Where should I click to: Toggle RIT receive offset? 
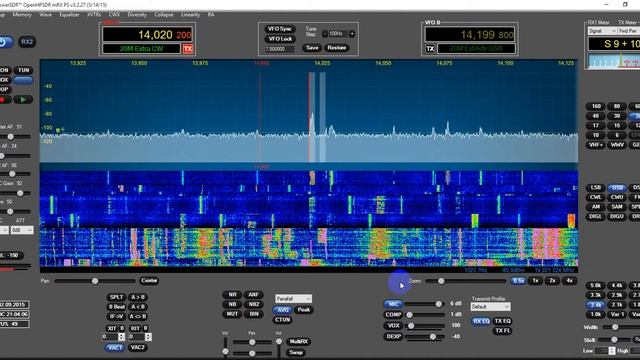139,329
